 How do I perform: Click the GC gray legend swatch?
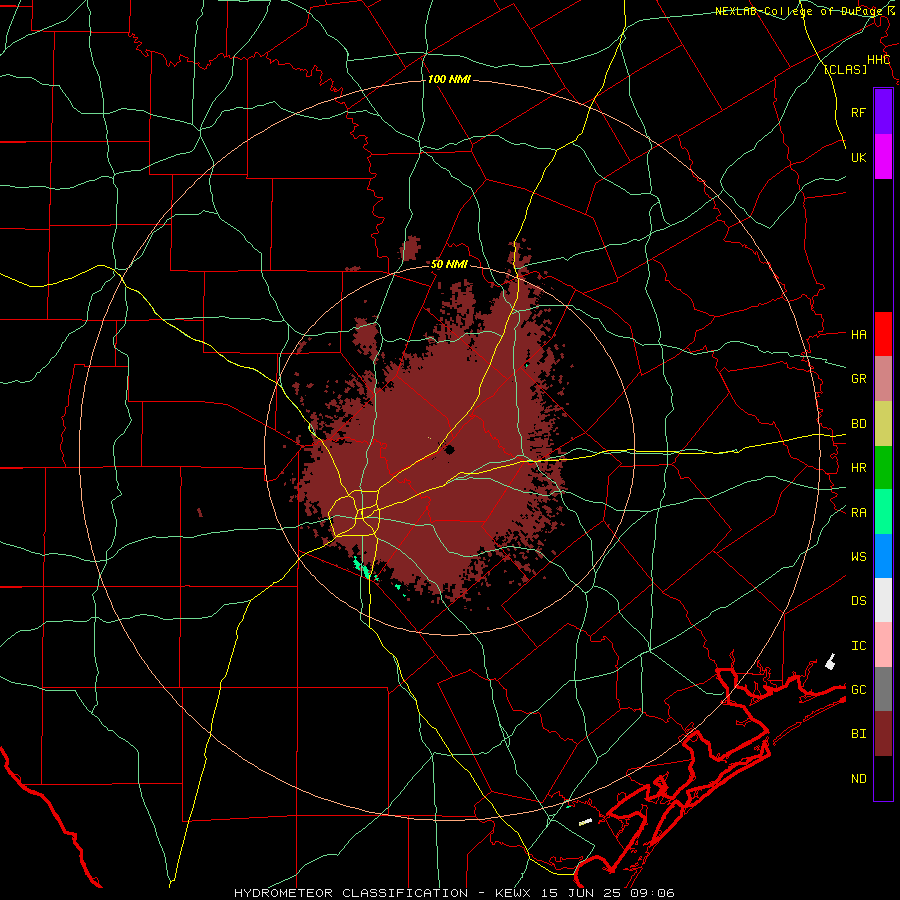pyautogui.click(x=883, y=689)
